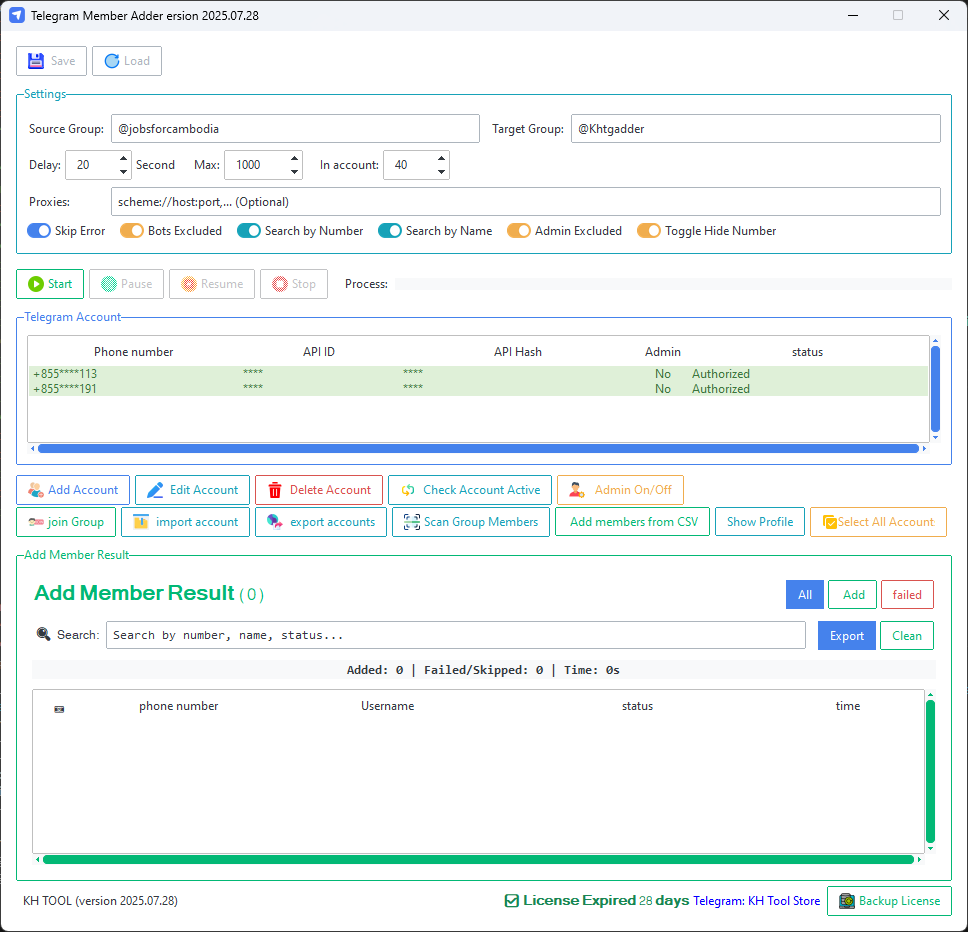Toggle the Hide Number switch
Image resolution: width=968 pixels, height=932 pixels.
pos(649,231)
